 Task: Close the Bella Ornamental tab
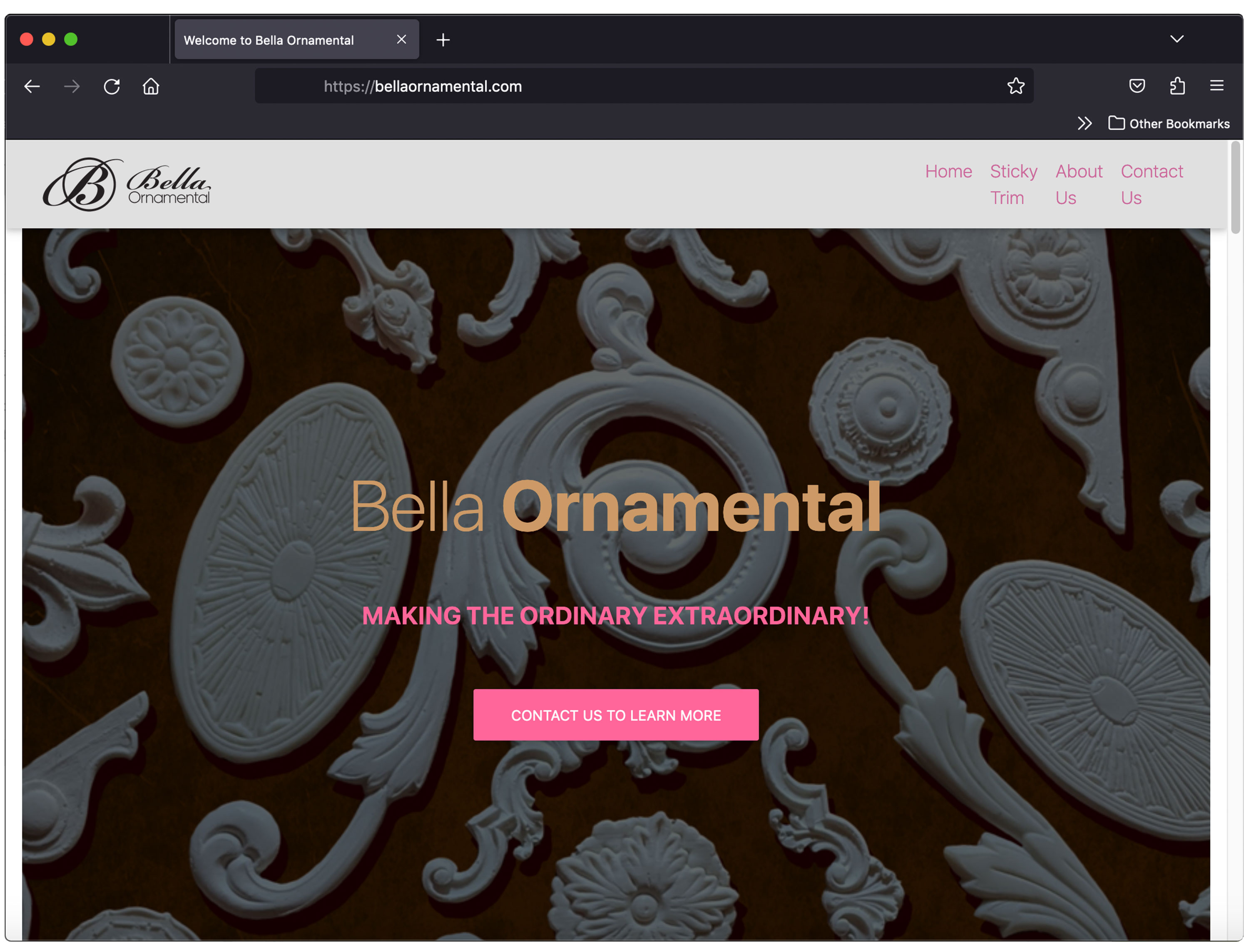click(x=401, y=39)
